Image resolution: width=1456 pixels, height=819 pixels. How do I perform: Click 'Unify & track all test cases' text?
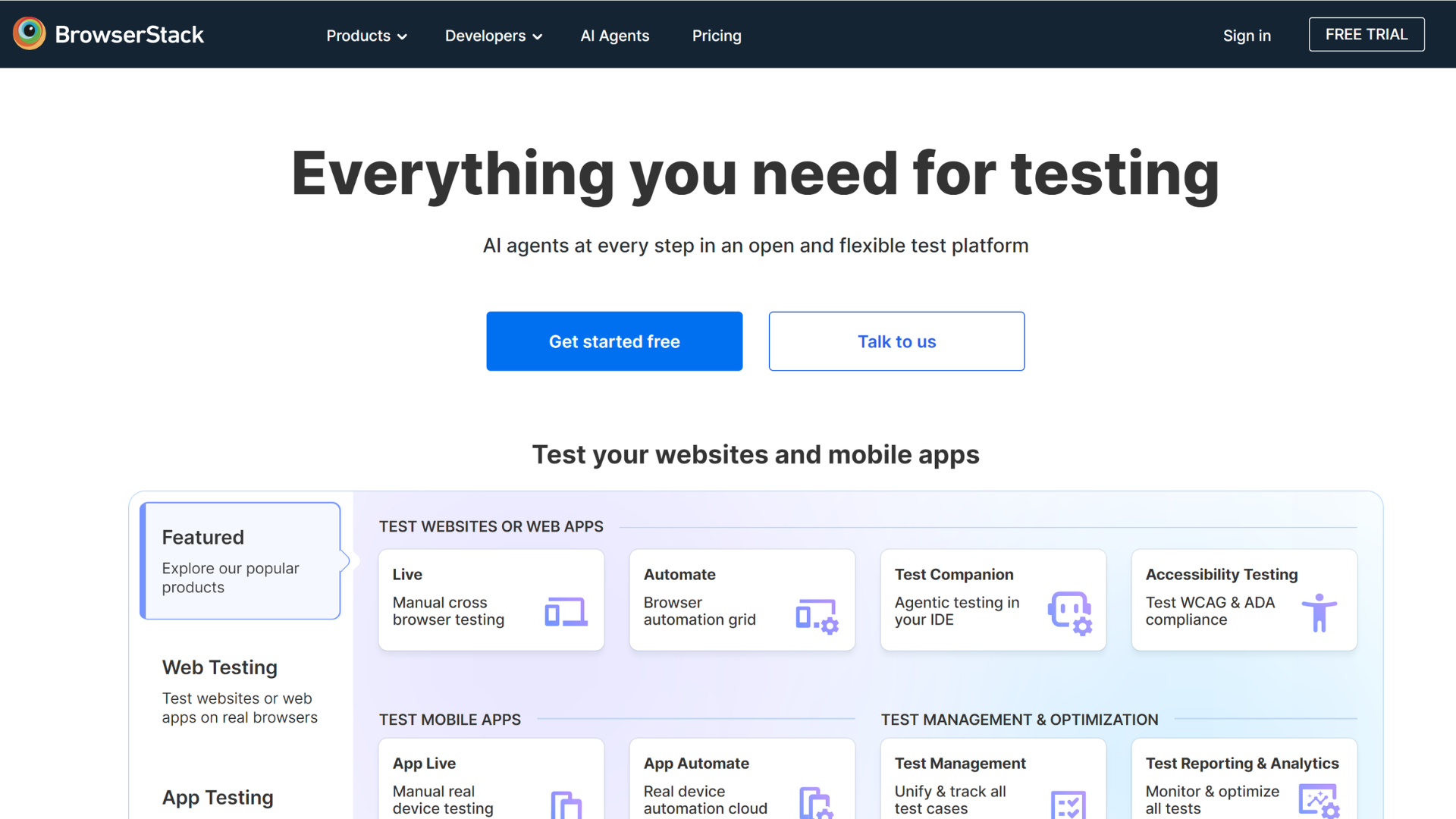(950, 799)
